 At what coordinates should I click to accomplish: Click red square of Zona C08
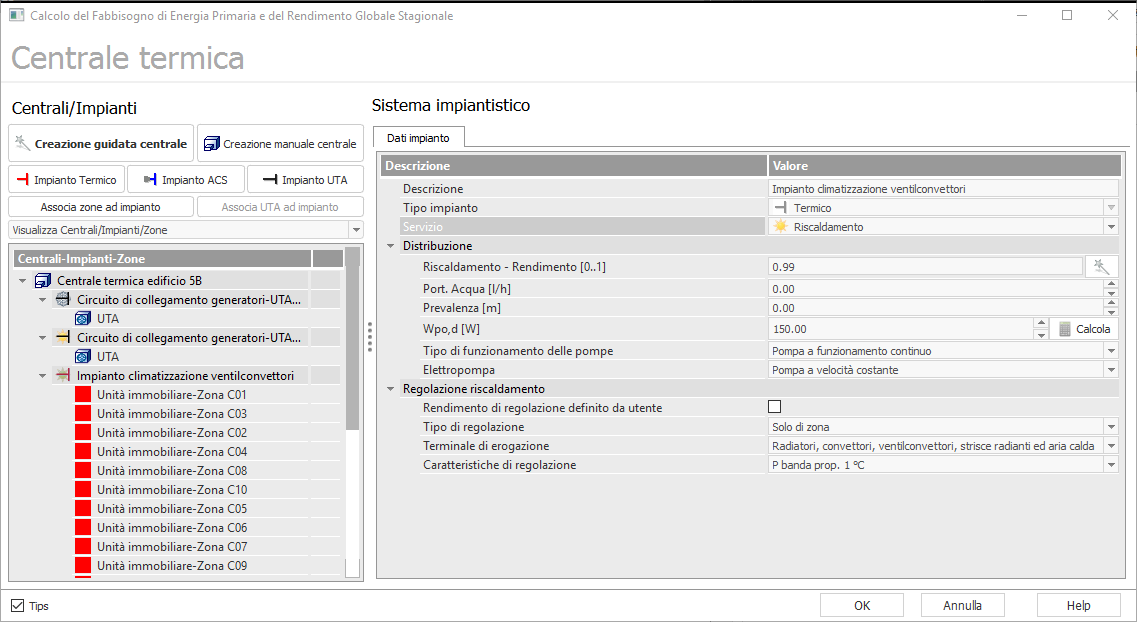[x=83, y=470]
